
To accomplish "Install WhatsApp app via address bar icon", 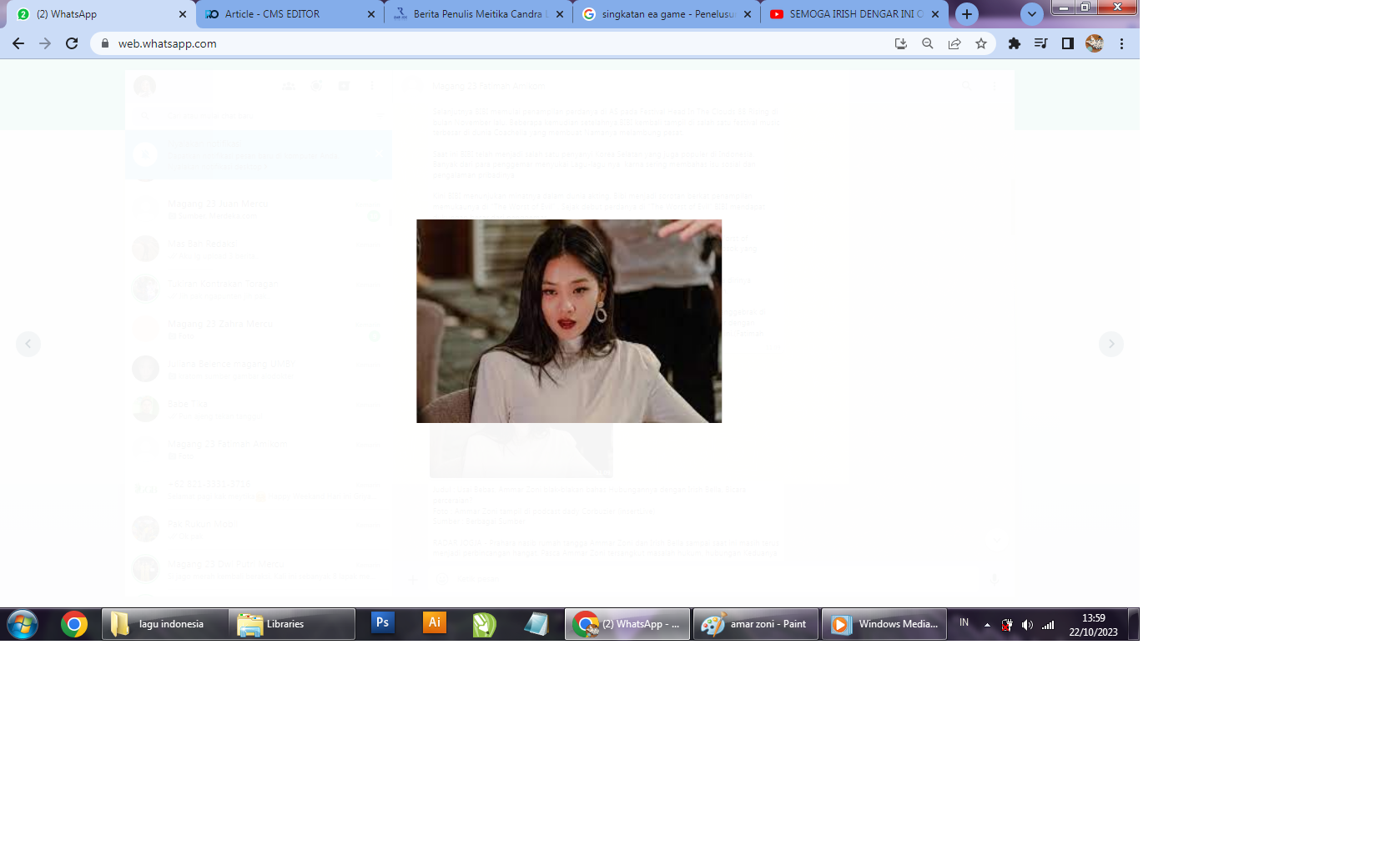I will click(x=901, y=43).
